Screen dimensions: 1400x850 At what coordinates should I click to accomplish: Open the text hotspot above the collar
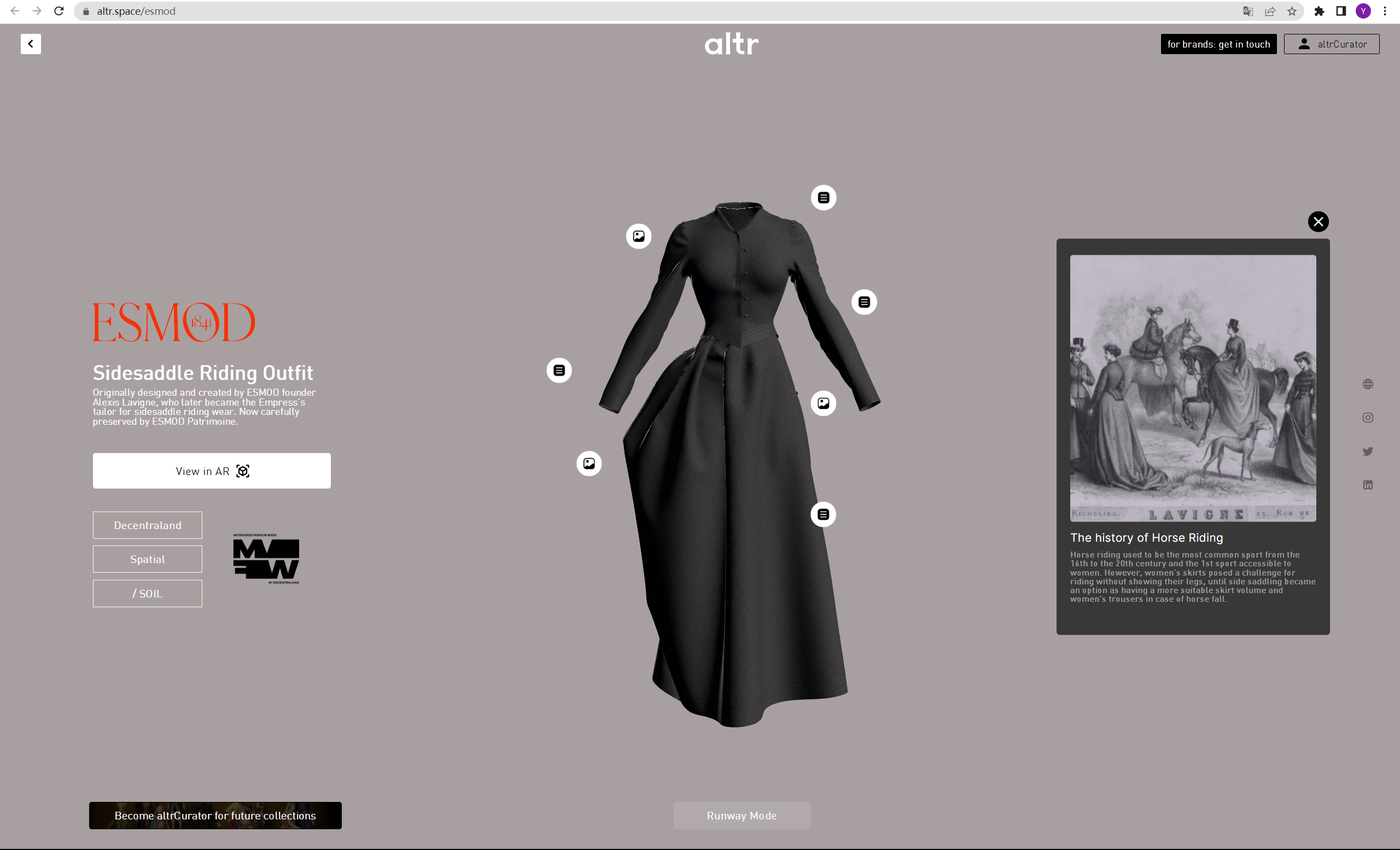click(823, 197)
